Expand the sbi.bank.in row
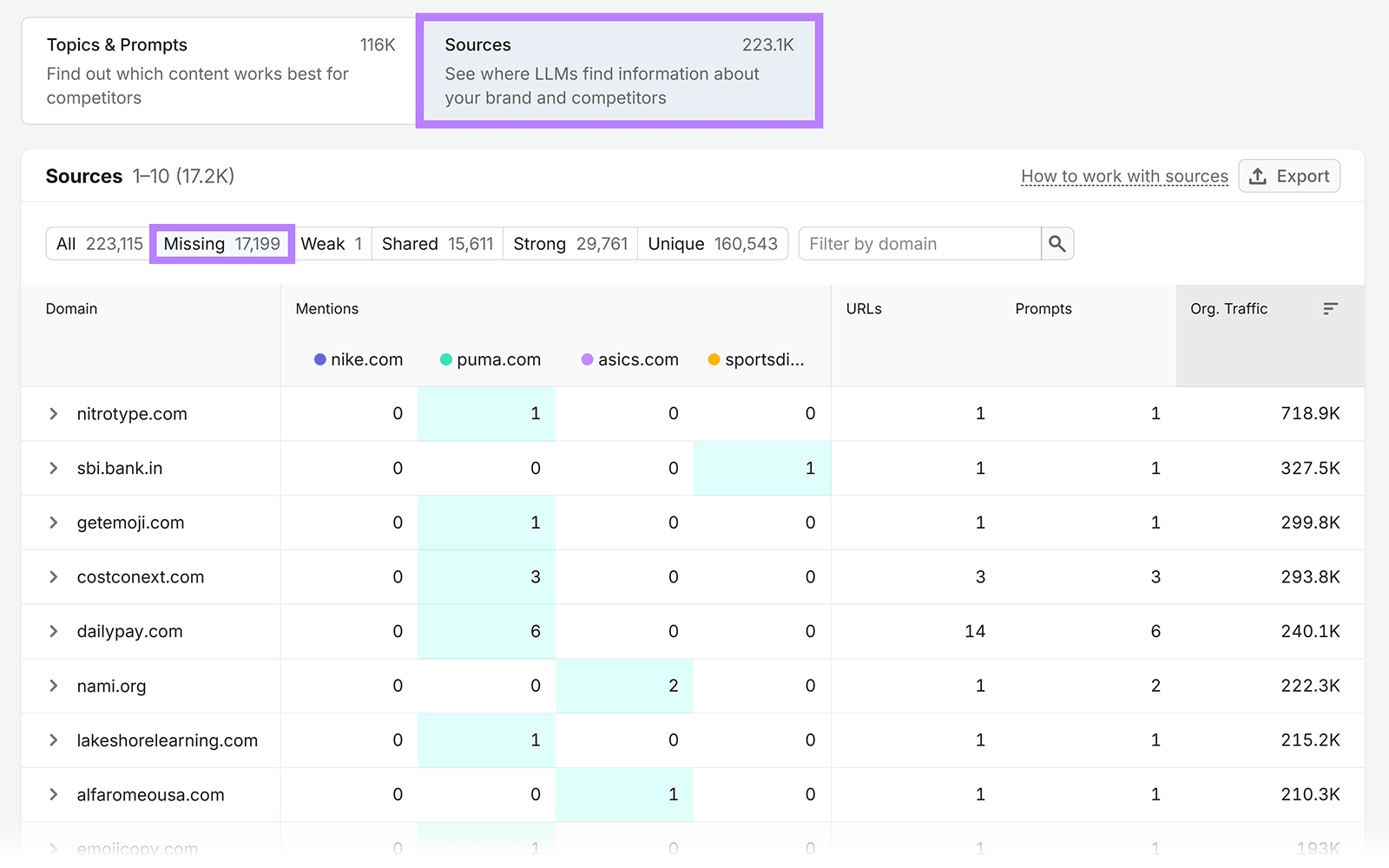This screenshot has width=1389, height=868. [54, 469]
